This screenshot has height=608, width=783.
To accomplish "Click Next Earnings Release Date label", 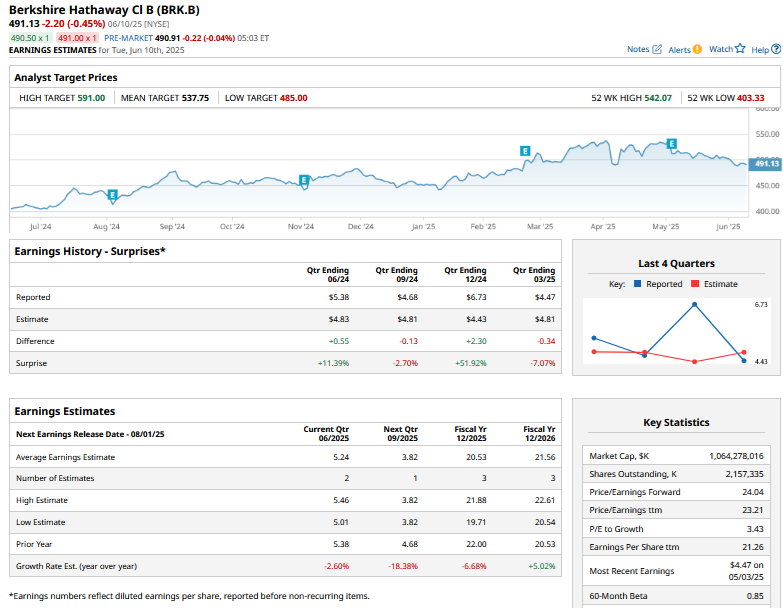I will [90, 435].
